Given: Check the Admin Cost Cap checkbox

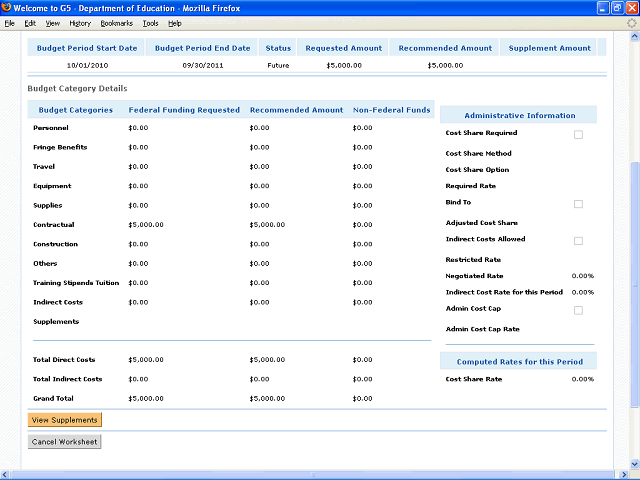Looking at the screenshot, I should (x=578, y=310).
